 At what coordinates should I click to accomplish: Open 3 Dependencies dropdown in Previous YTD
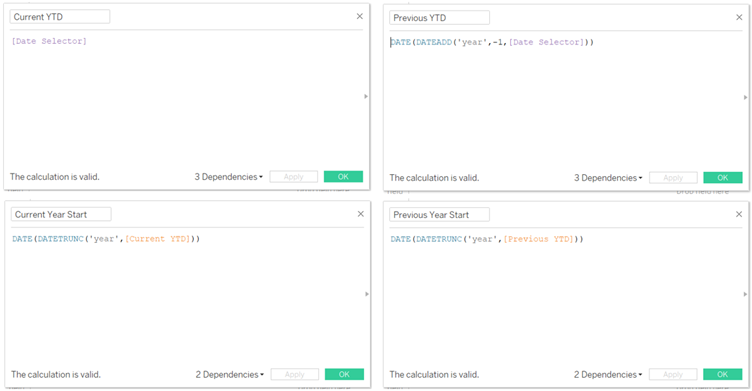coord(608,178)
